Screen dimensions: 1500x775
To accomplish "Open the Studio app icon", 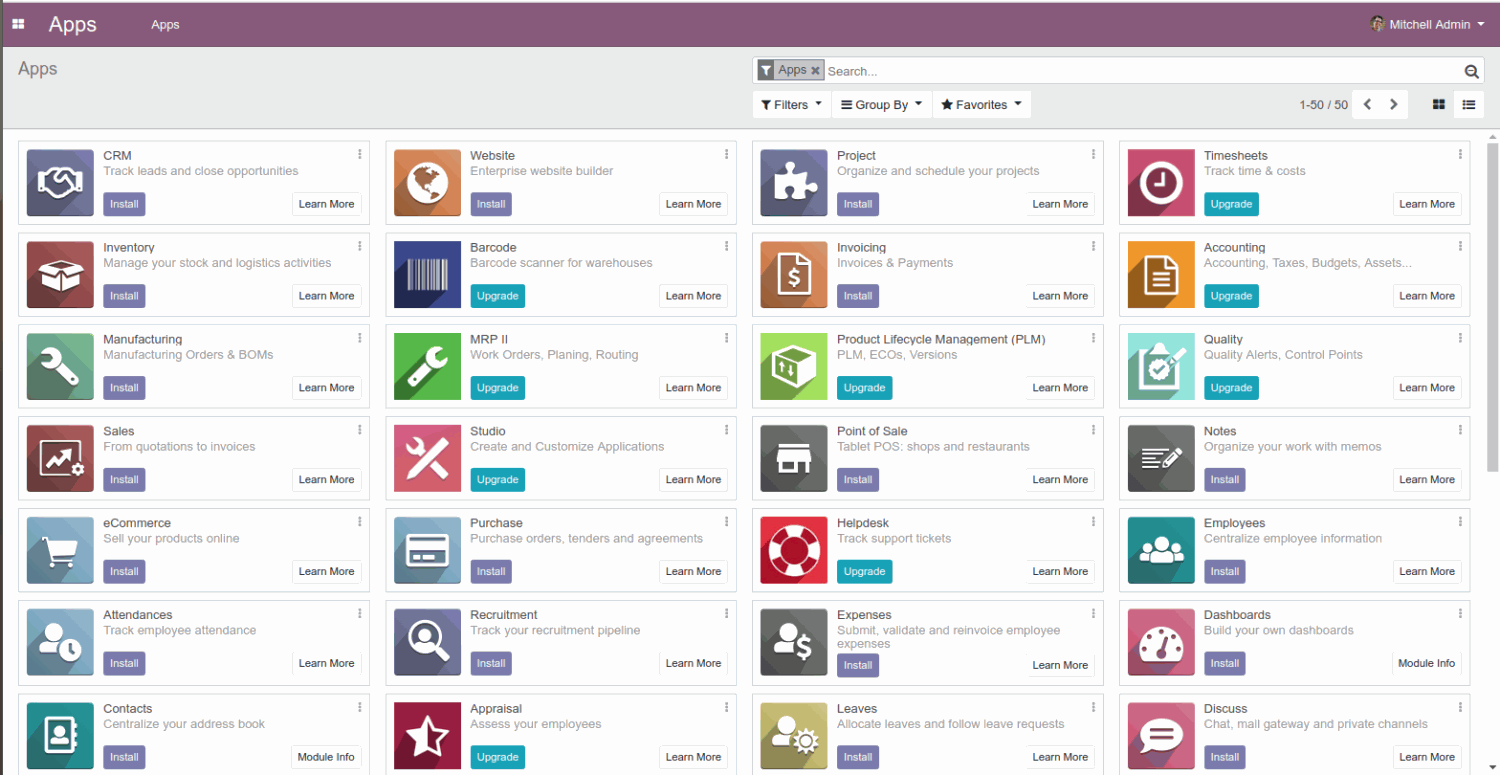I will click(427, 458).
